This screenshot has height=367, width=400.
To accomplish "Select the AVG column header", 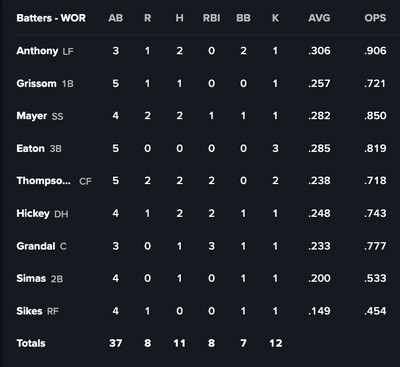I will coord(319,18).
